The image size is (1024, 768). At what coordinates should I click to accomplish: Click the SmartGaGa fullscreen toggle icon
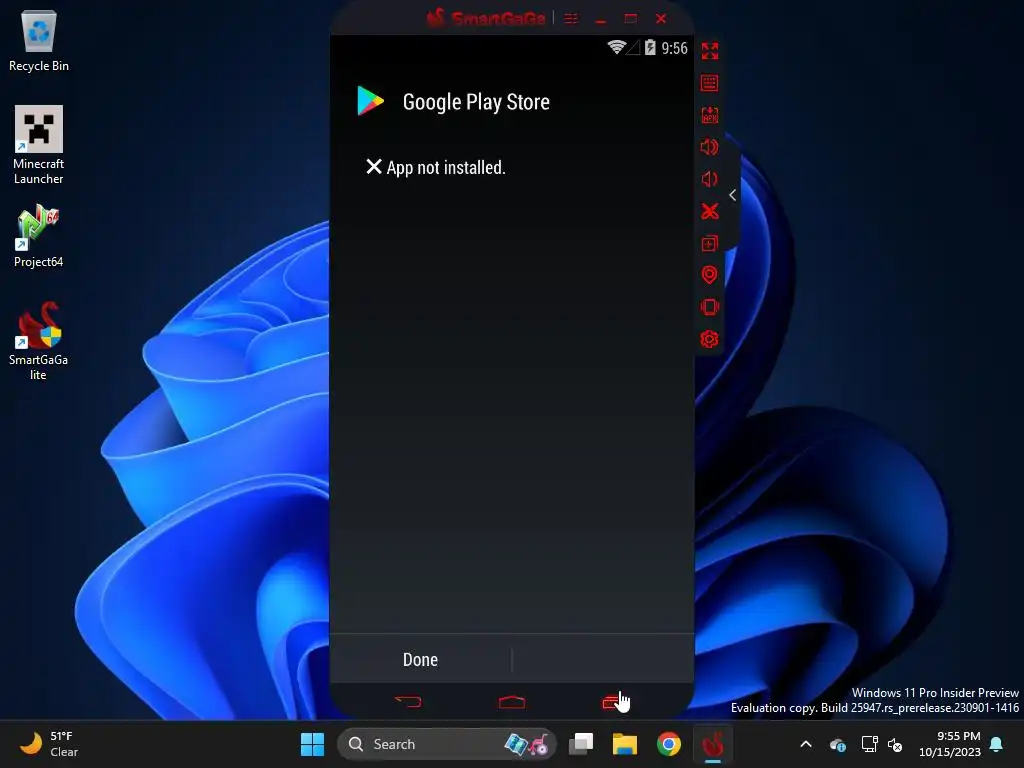click(709, 51)
